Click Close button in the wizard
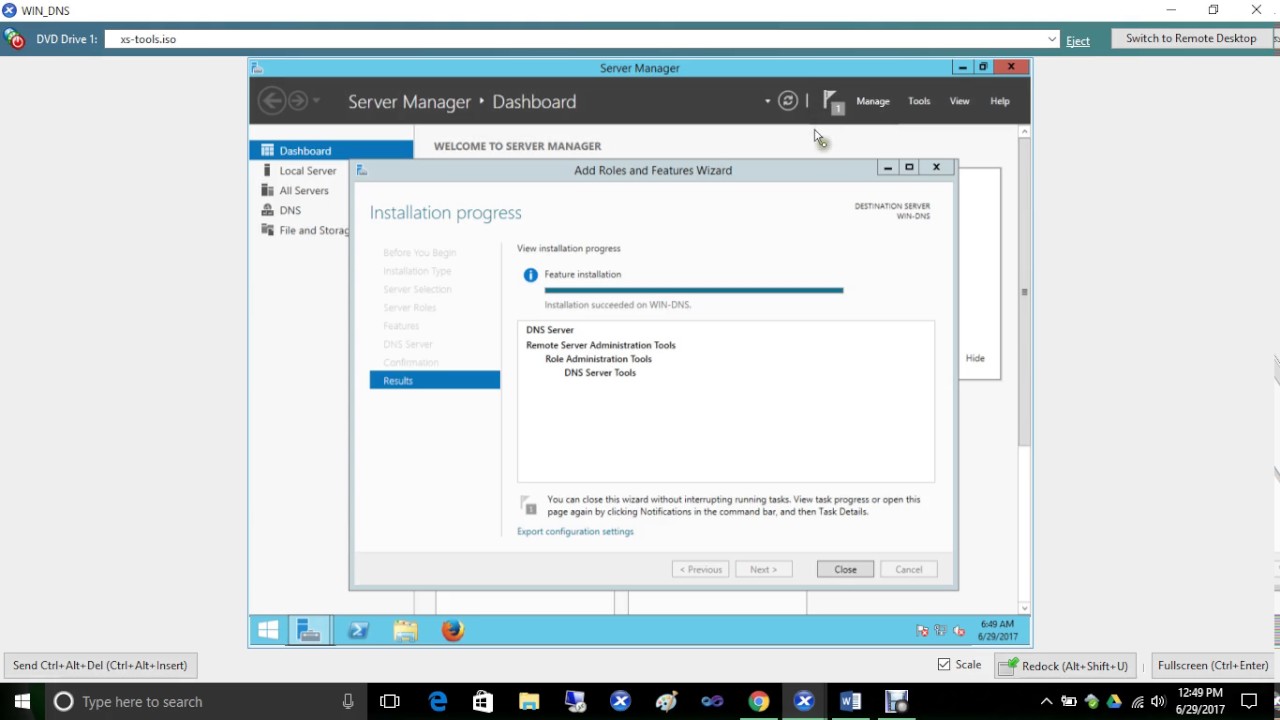 (845, 569)
